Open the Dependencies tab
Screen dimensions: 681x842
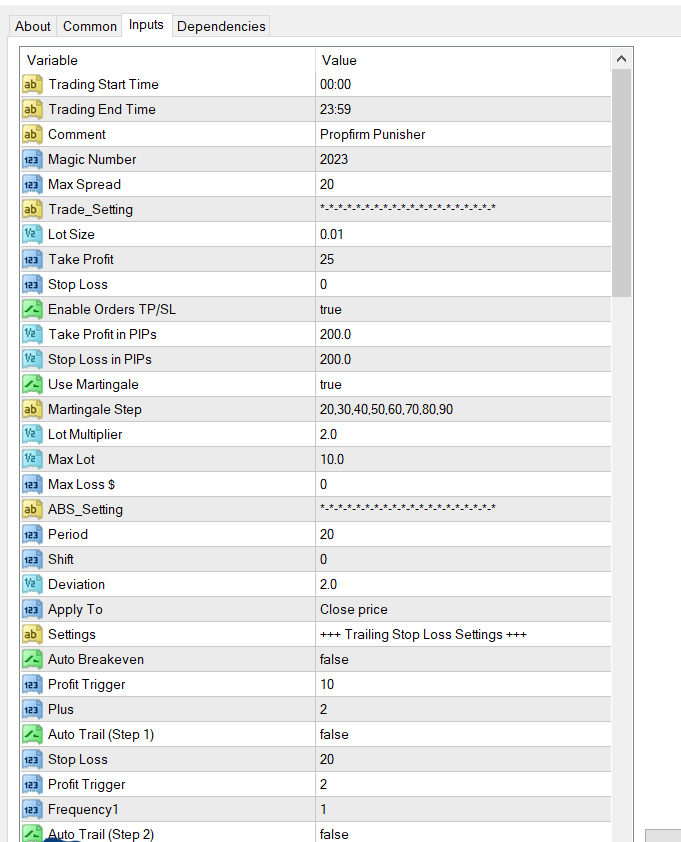pyautogui.click(x=221, y=26)
